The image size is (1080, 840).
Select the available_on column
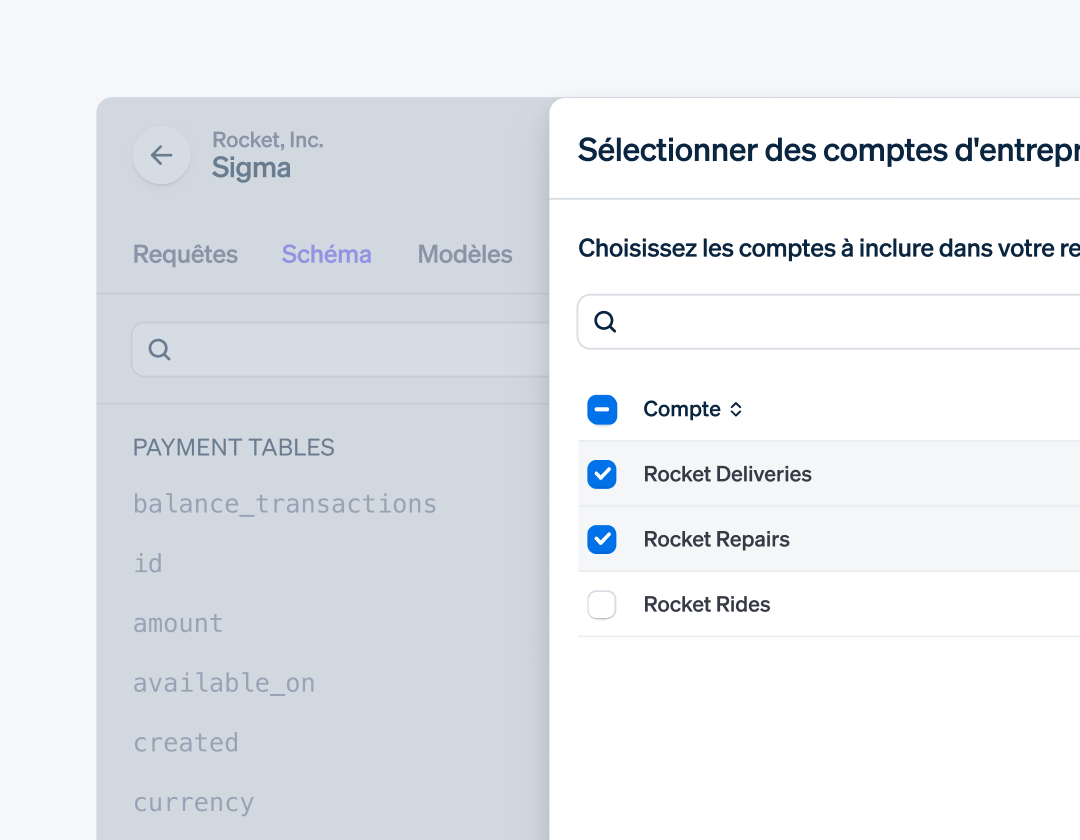click(224, 683)
